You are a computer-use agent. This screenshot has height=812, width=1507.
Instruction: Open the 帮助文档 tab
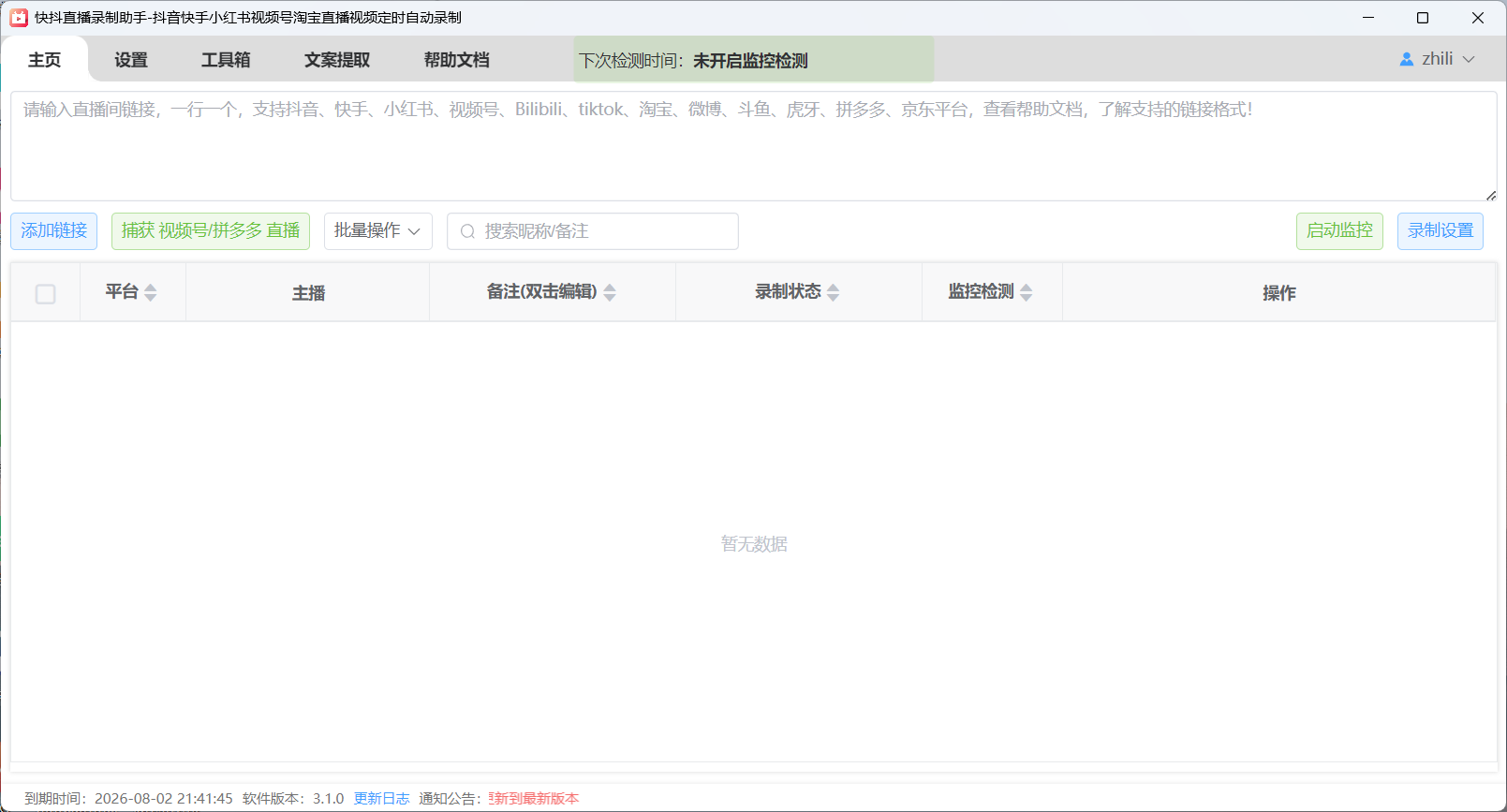click(x=457, y=60)
